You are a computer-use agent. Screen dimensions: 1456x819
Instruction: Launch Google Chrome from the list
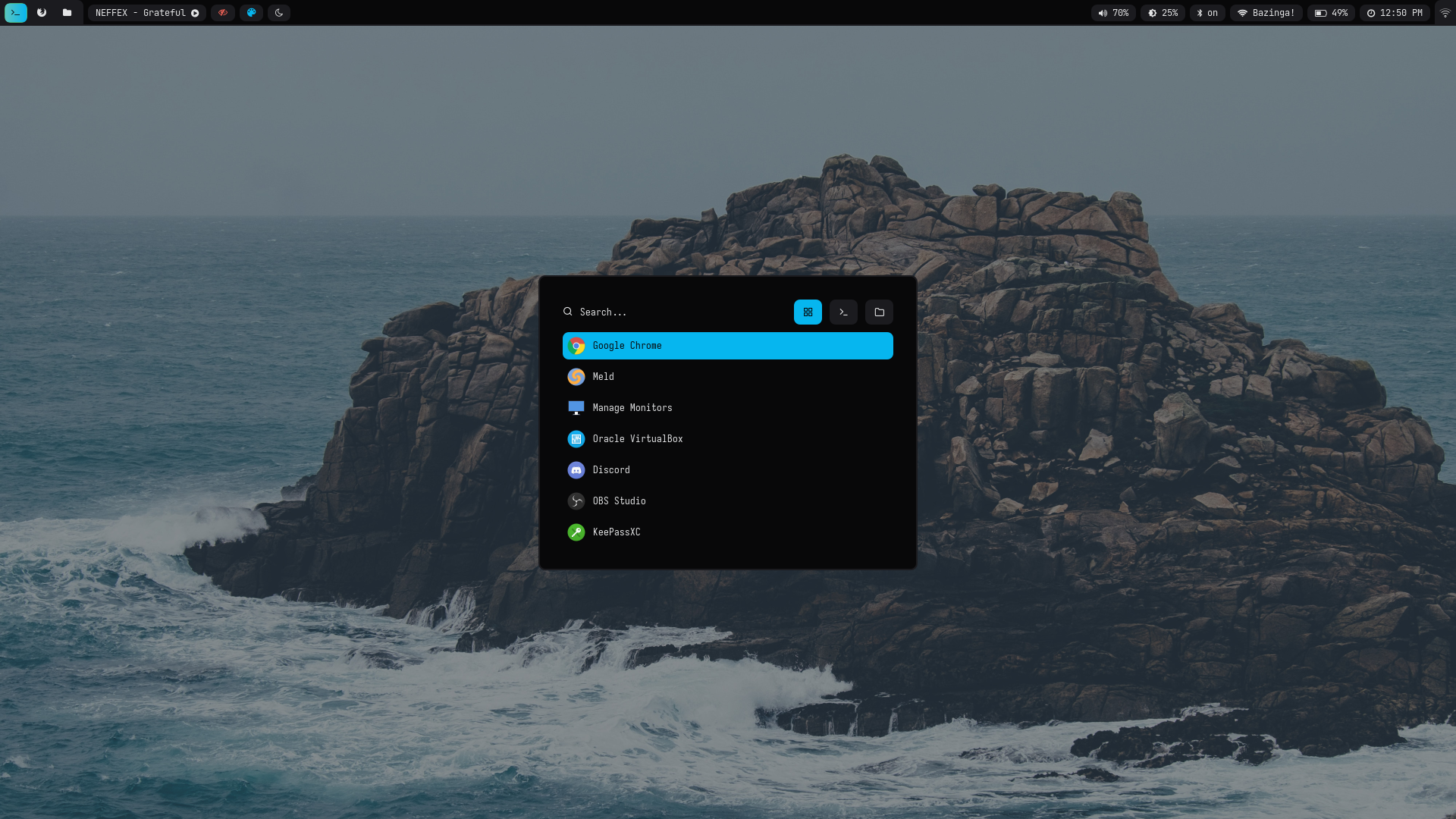coord(728,346)
